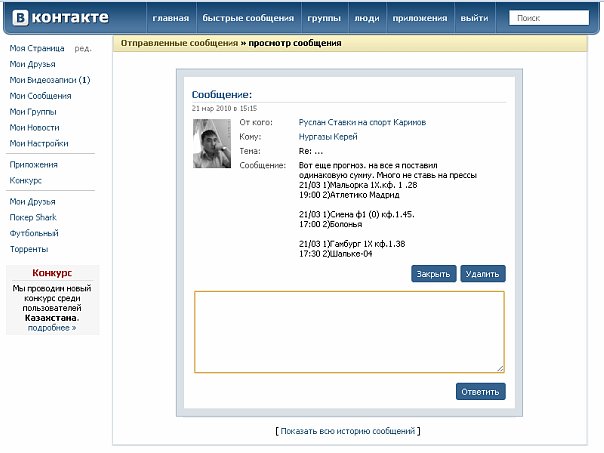604x453 pixels.
Task: Click выйти to log out
Action: tap(474, 19)
